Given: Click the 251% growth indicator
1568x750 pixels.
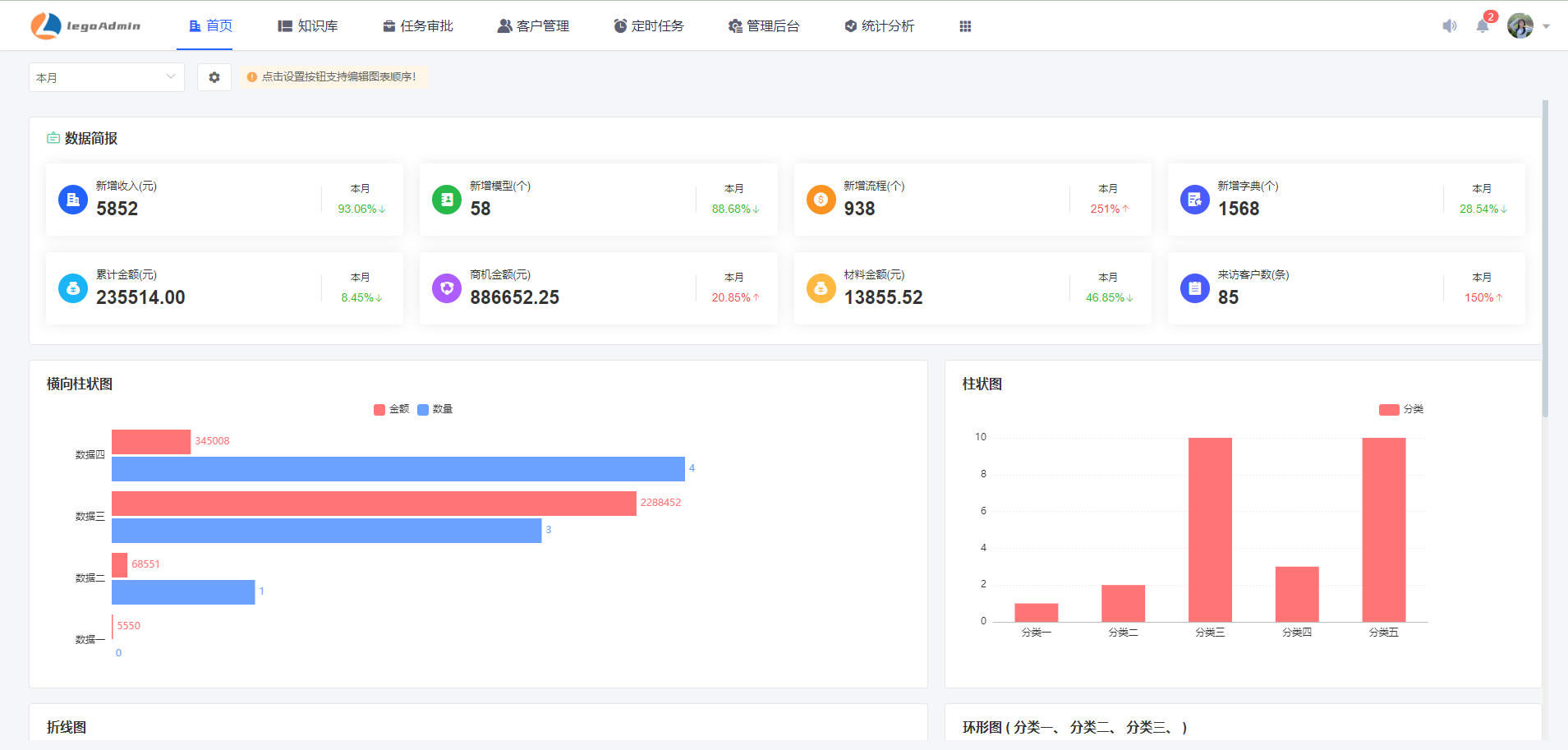Looking at the screenshot, I should (x=1109, y=209).
